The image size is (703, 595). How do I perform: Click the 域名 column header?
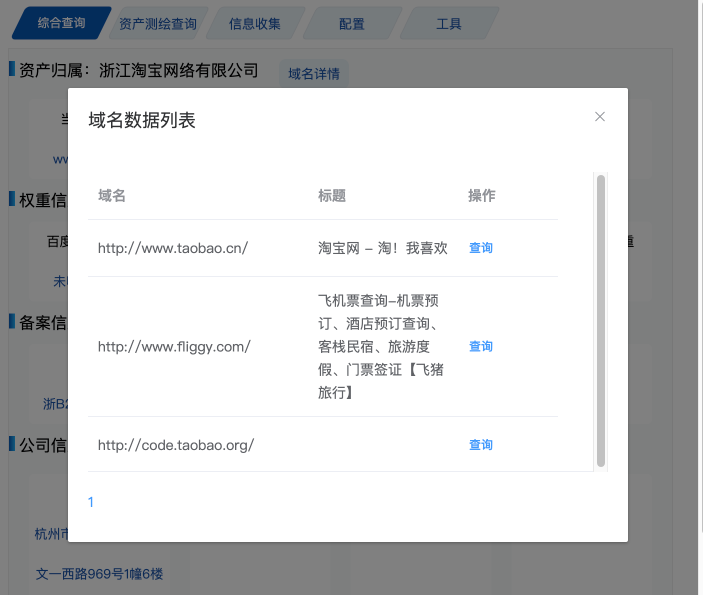(112, 195)
